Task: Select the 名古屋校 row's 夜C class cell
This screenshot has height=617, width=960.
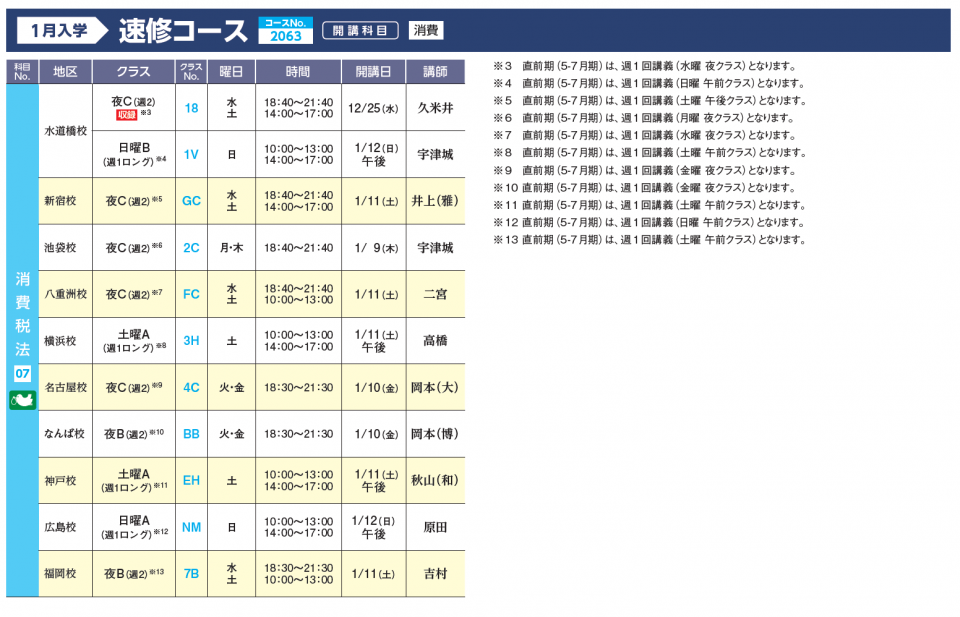Action: point(133,387)
